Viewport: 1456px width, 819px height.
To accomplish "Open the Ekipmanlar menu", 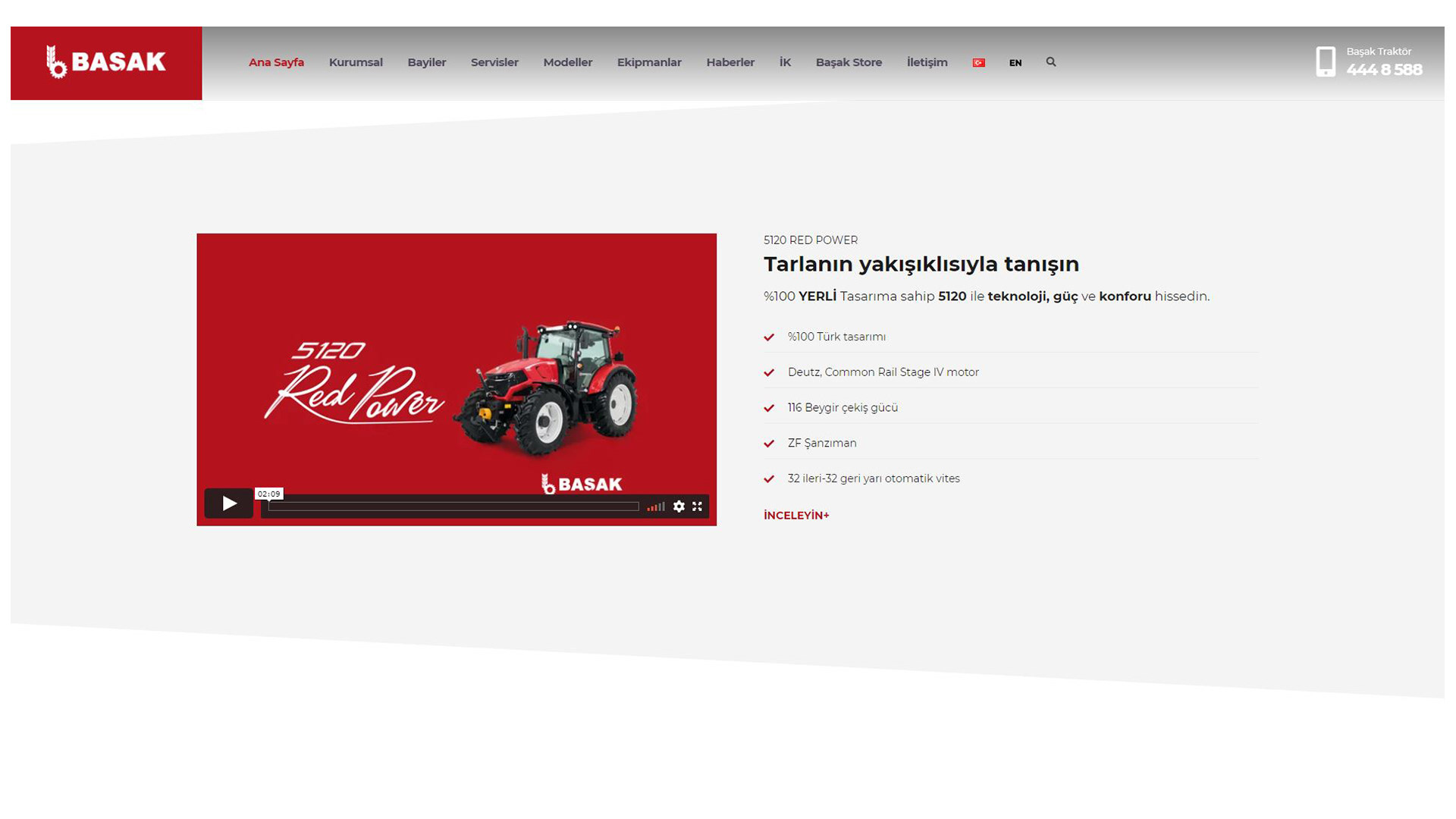I will pos(649,62).
